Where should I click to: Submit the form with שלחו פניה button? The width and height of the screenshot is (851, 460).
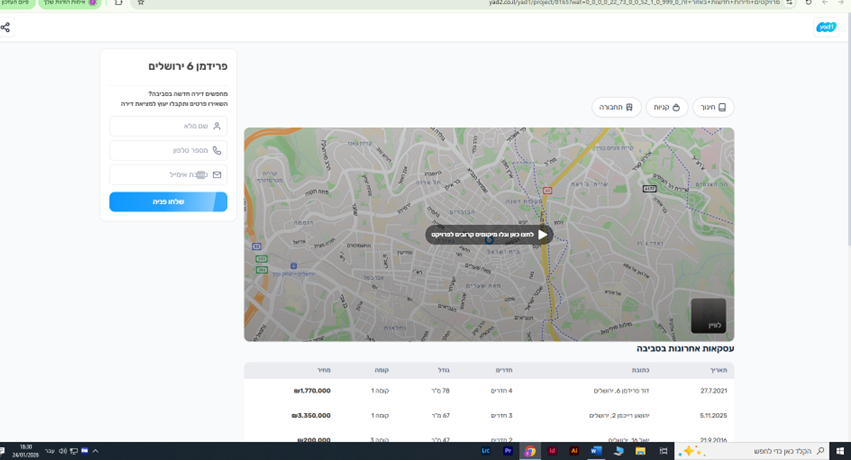click(168, 202)
